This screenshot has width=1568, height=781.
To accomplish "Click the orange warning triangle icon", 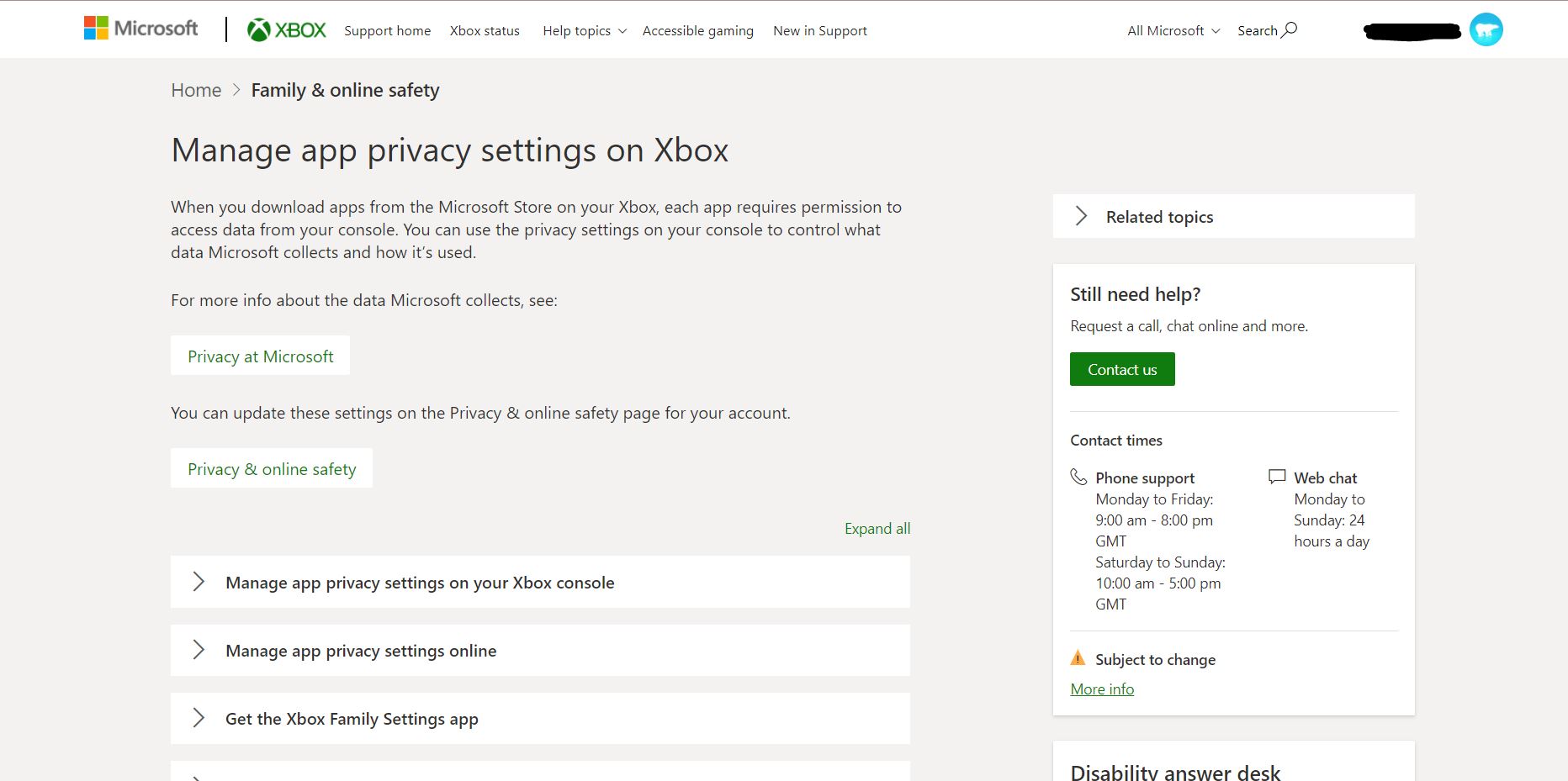I will (x=1078, y=658).
